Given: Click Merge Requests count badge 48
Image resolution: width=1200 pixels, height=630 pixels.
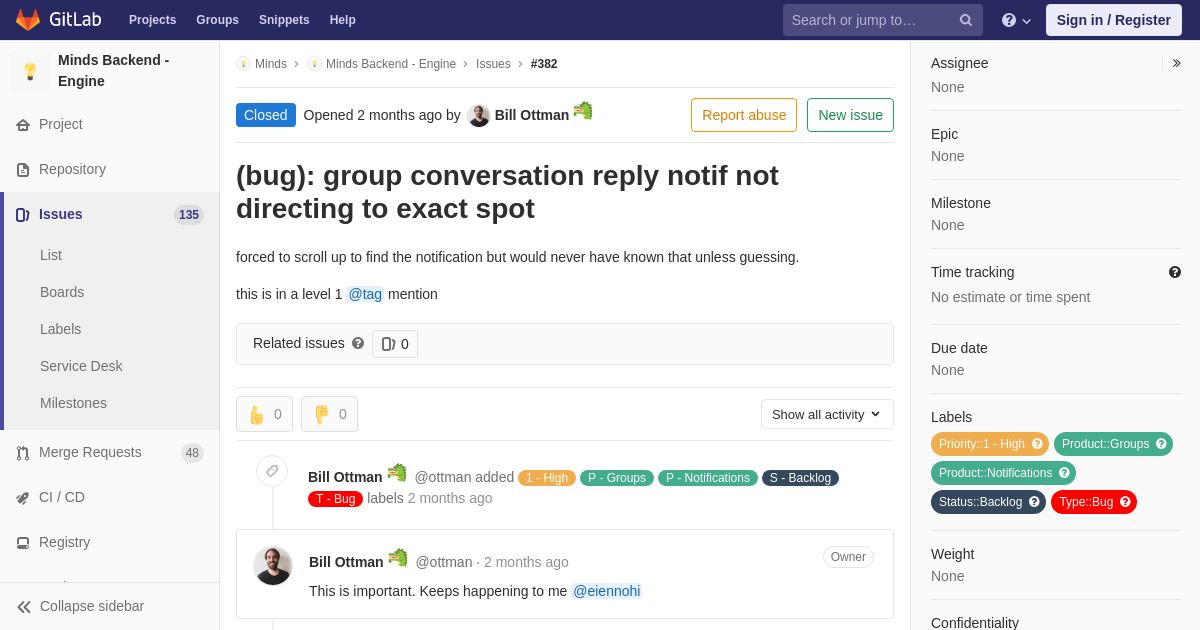Looking at the screenshot, I should coord(192,453).
